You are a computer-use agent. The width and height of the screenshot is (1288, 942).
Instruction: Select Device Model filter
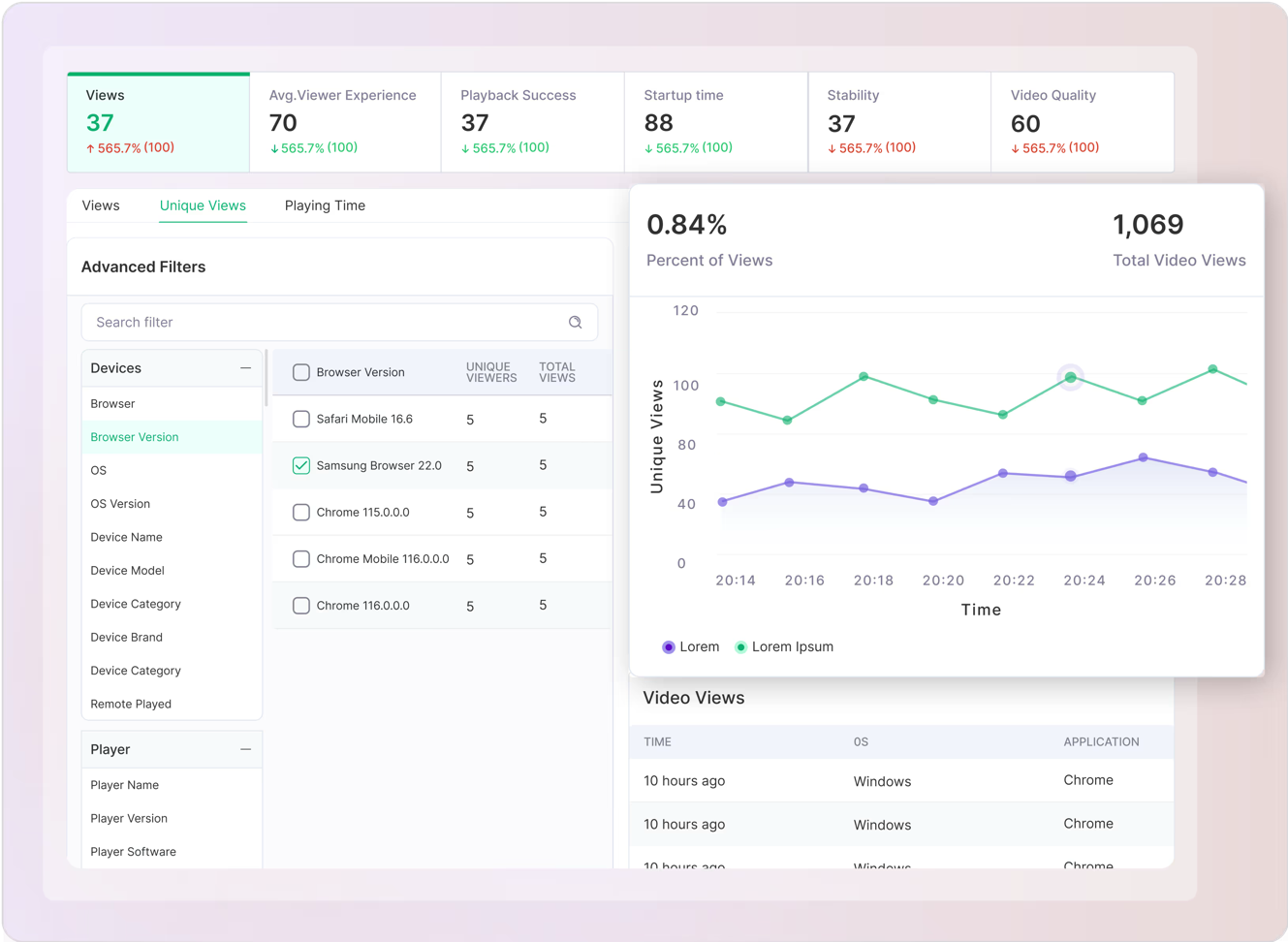coord(127,571)
